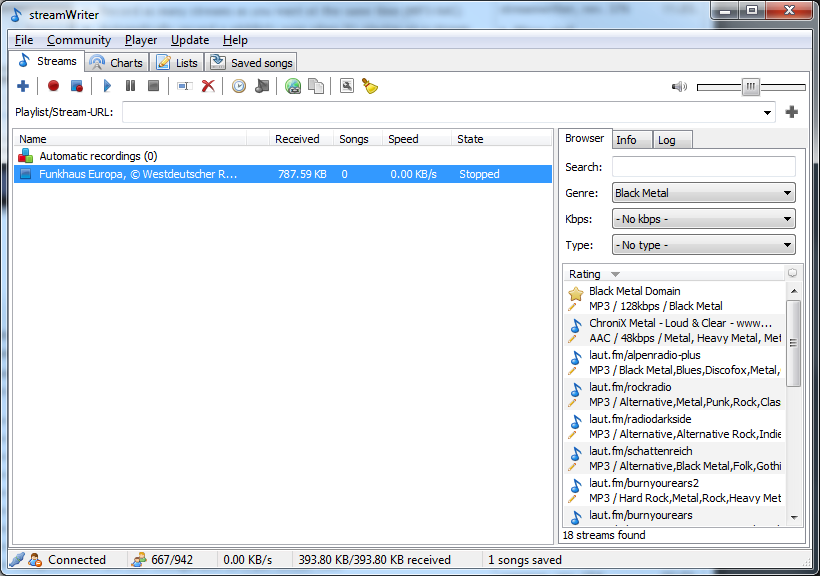The image size is (820, 576).
Task: Click the blue plus add stream icon
Action: point(23,86)
